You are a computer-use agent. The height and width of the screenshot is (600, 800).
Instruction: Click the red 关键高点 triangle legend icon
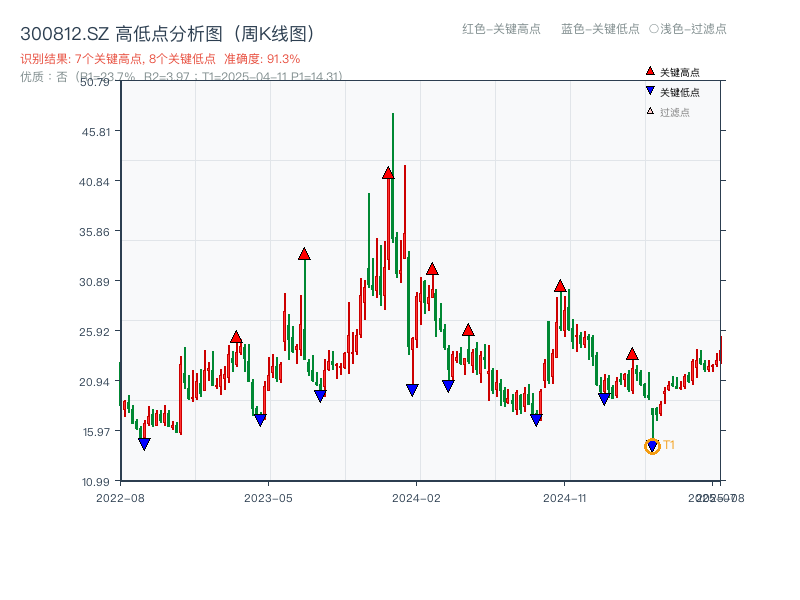648,70
